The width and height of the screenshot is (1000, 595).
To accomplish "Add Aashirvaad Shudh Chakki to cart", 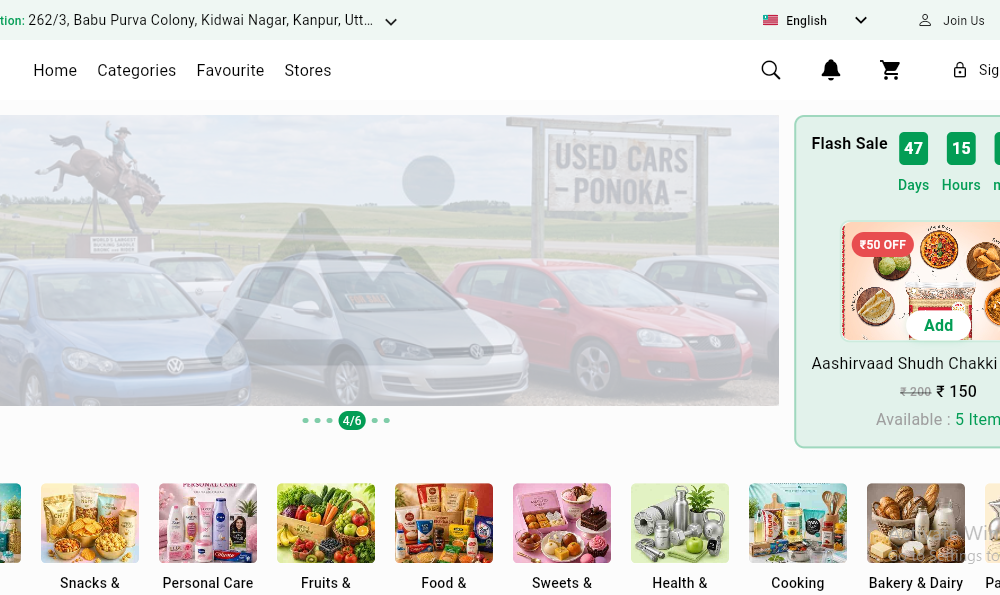I will [938, 325].
